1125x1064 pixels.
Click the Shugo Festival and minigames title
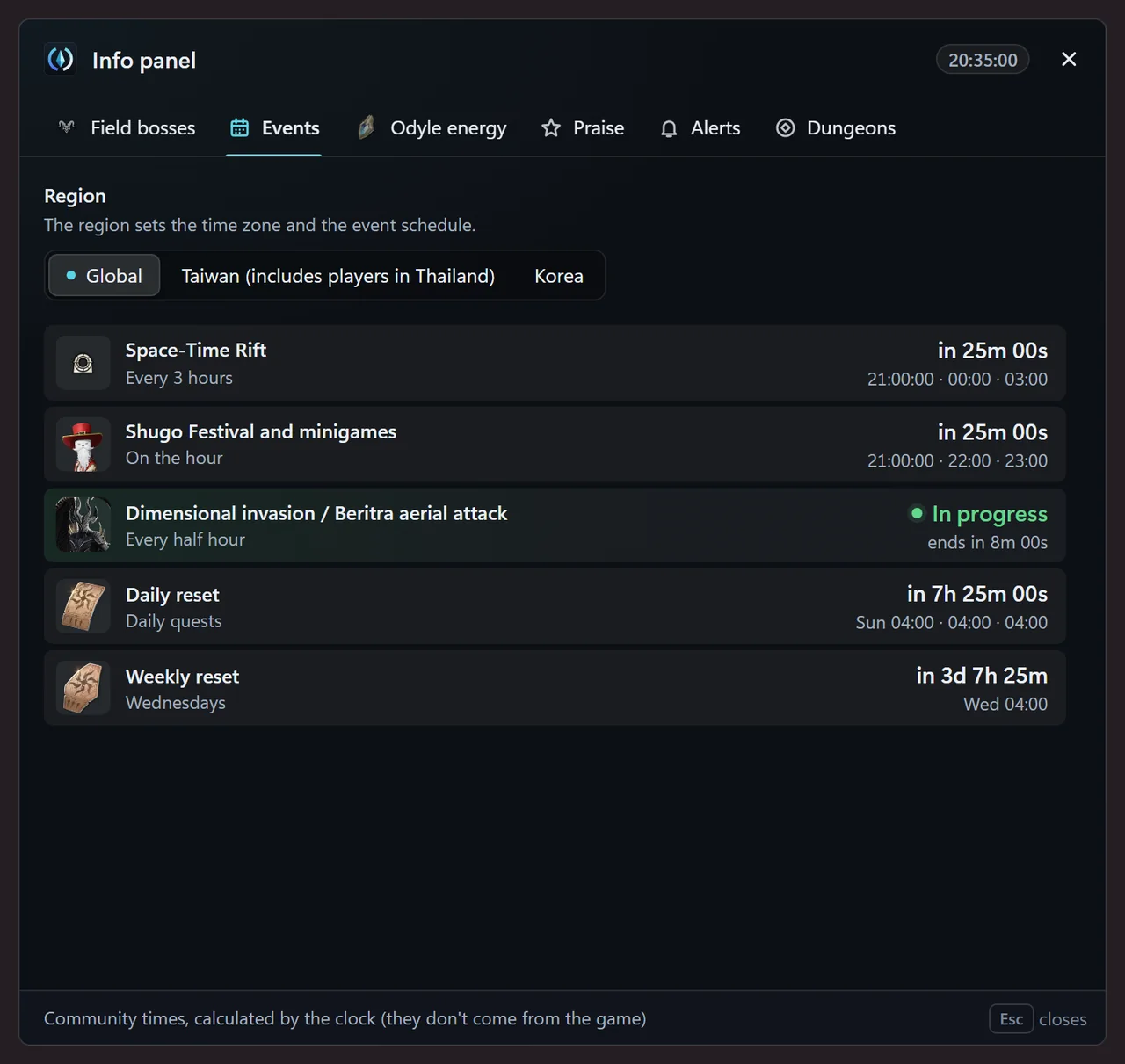(261, 431)
